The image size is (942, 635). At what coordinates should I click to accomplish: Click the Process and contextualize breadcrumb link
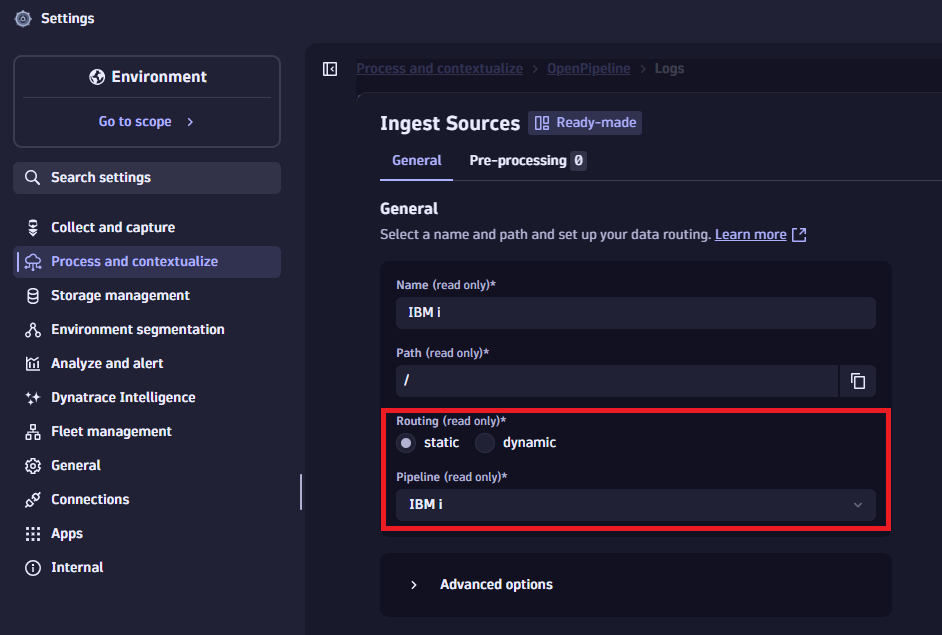(x=439, y=69)
